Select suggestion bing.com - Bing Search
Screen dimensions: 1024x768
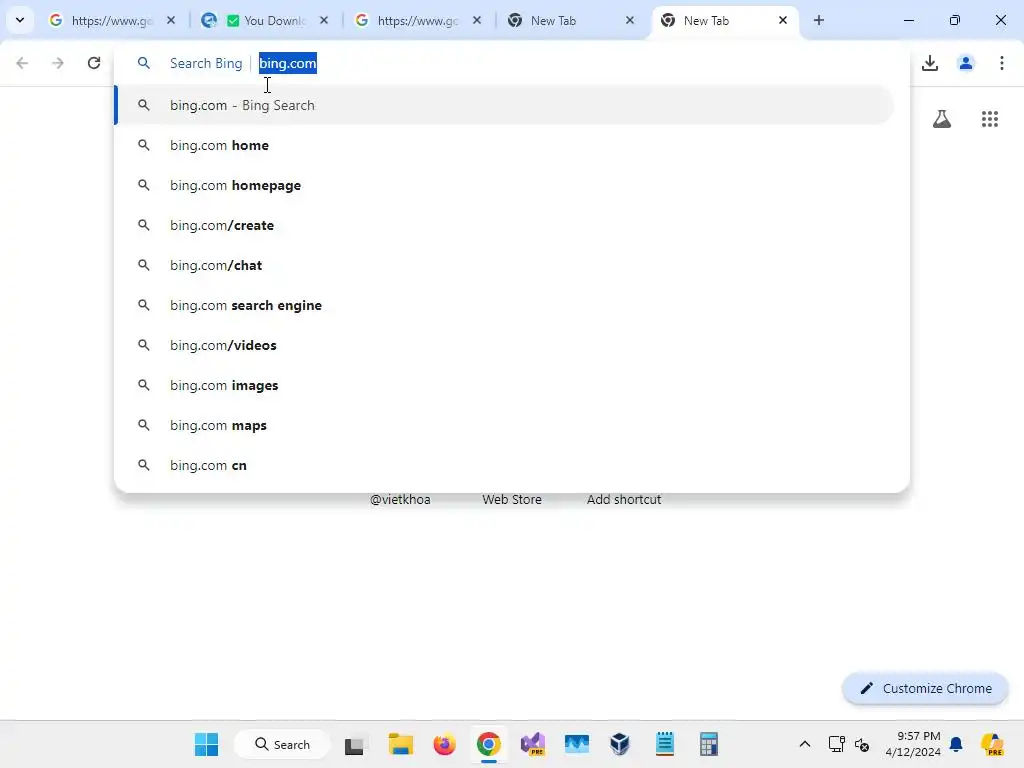[x=504, y=105]
